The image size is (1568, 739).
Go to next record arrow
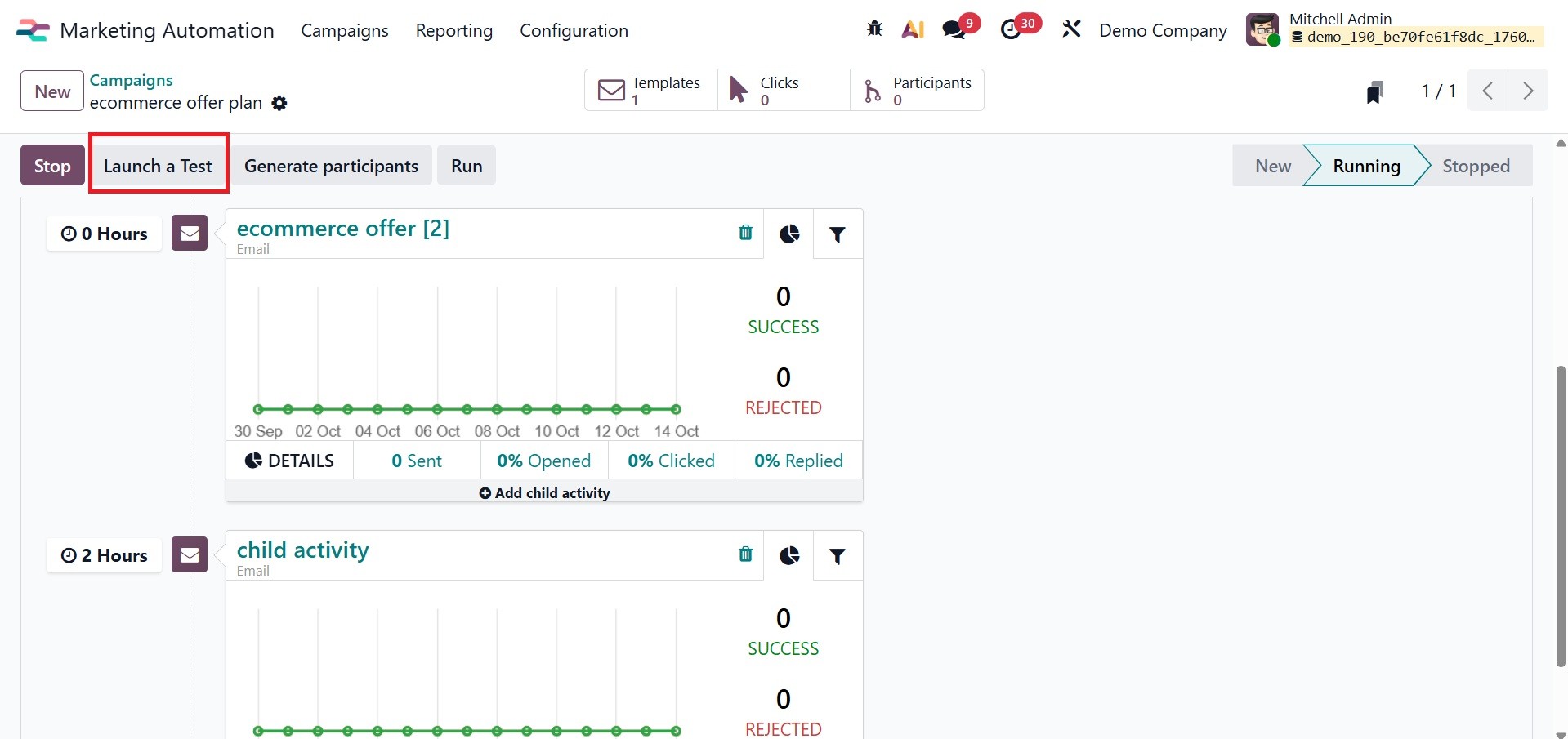click(1527, 91)
